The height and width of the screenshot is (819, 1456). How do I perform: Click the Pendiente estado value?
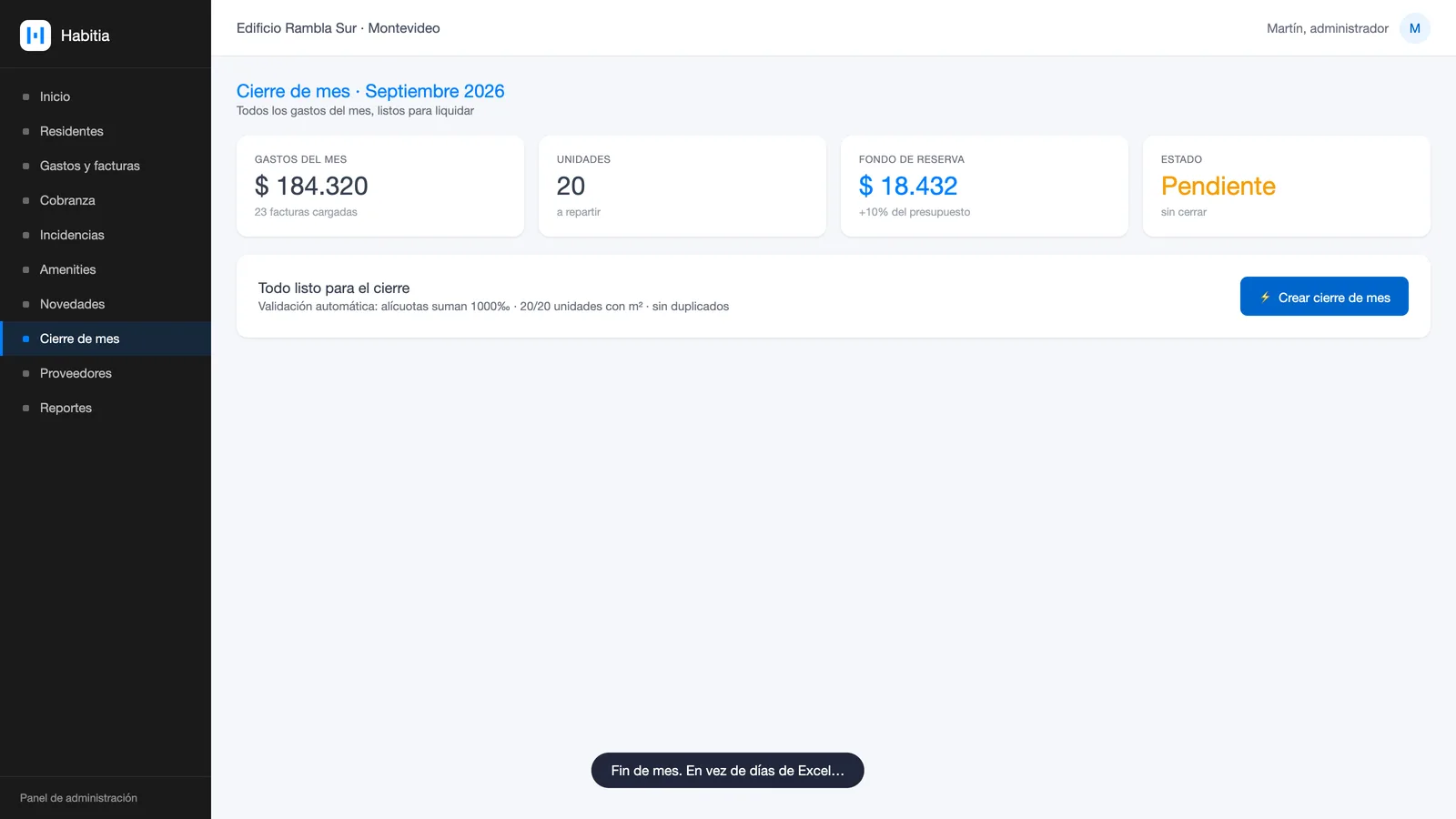(x=1218, y=186)
